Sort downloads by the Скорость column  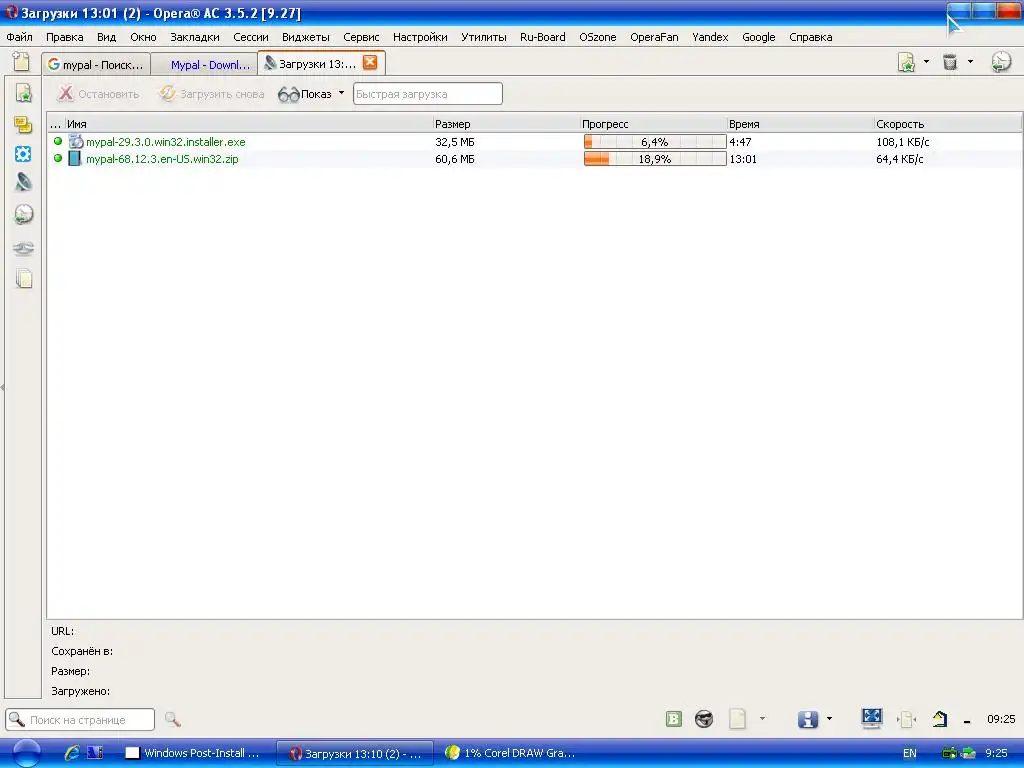948,123
